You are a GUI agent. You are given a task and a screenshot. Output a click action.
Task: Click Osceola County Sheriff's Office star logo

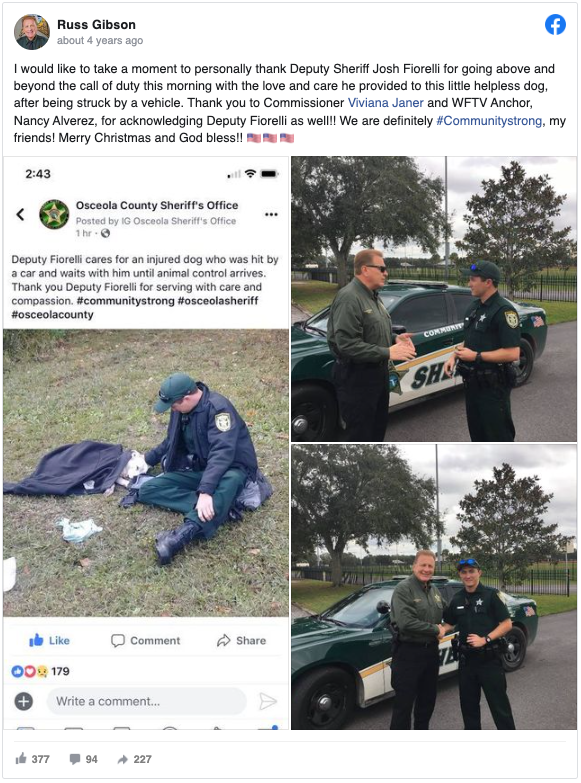tap(54, 214)
